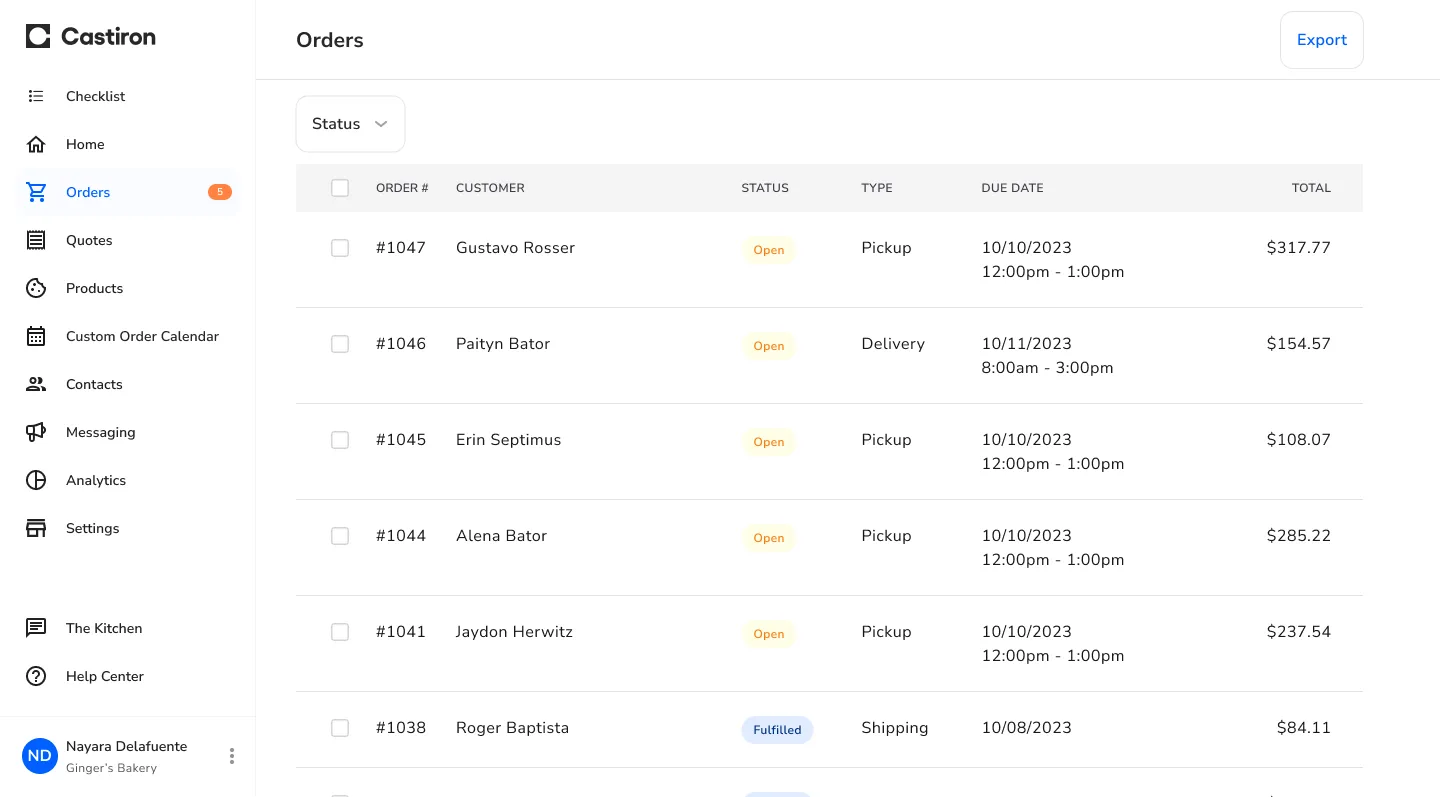Click the ND profile avatar
This screenshot has width=1440, height=797.
(40, 756)
